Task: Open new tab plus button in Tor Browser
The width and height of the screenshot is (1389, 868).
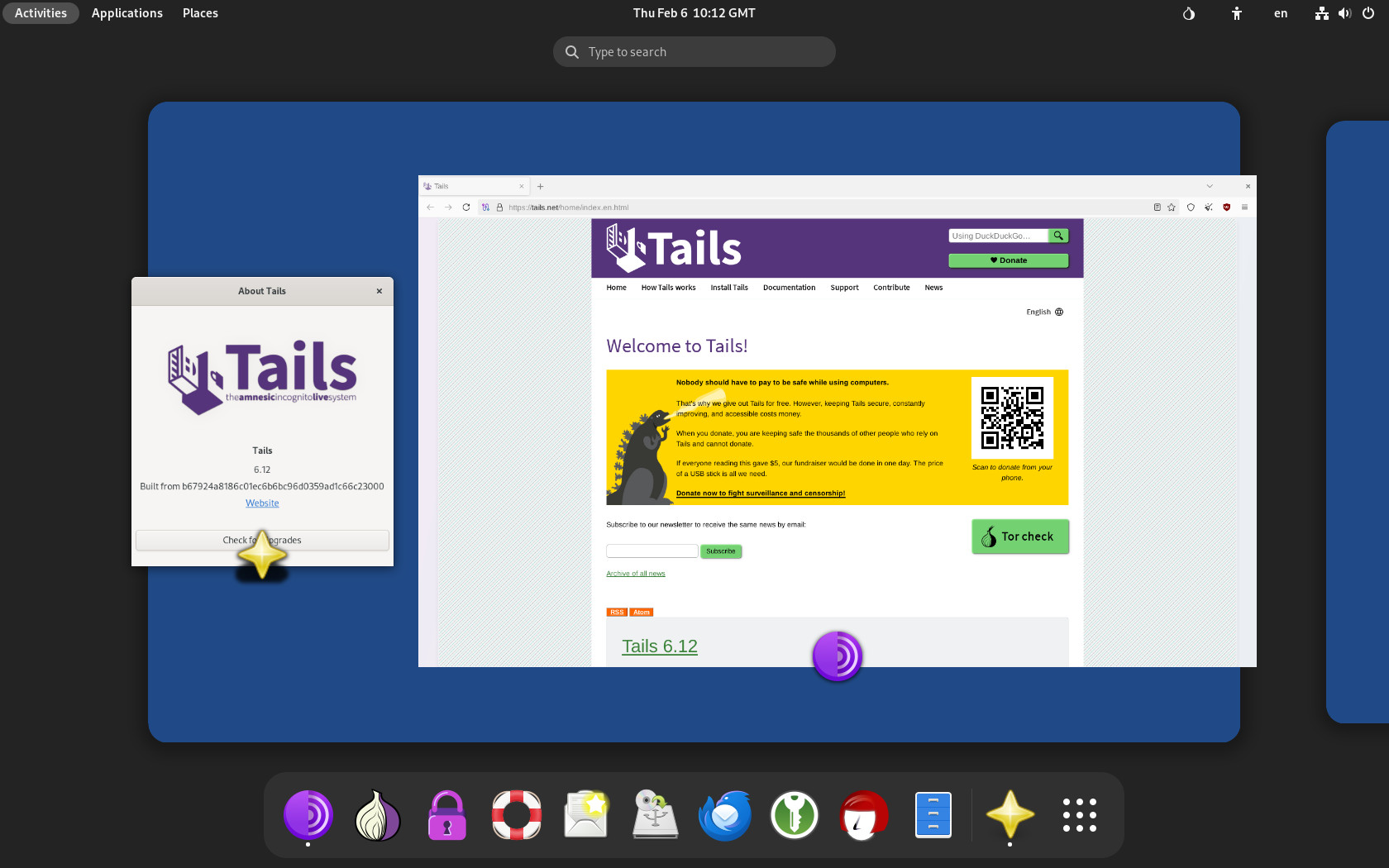Action: pos(541,187)
